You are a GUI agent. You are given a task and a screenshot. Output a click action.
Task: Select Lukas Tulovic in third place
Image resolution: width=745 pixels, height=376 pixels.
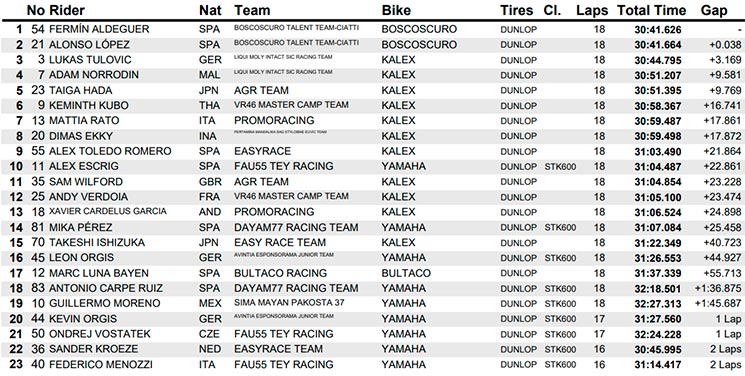pyautogui.click(x=90, y=60)
